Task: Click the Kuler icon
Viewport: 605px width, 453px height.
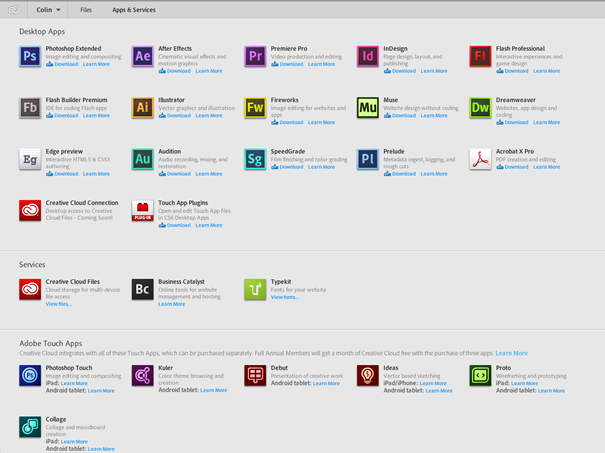Action: click(143, 375)
